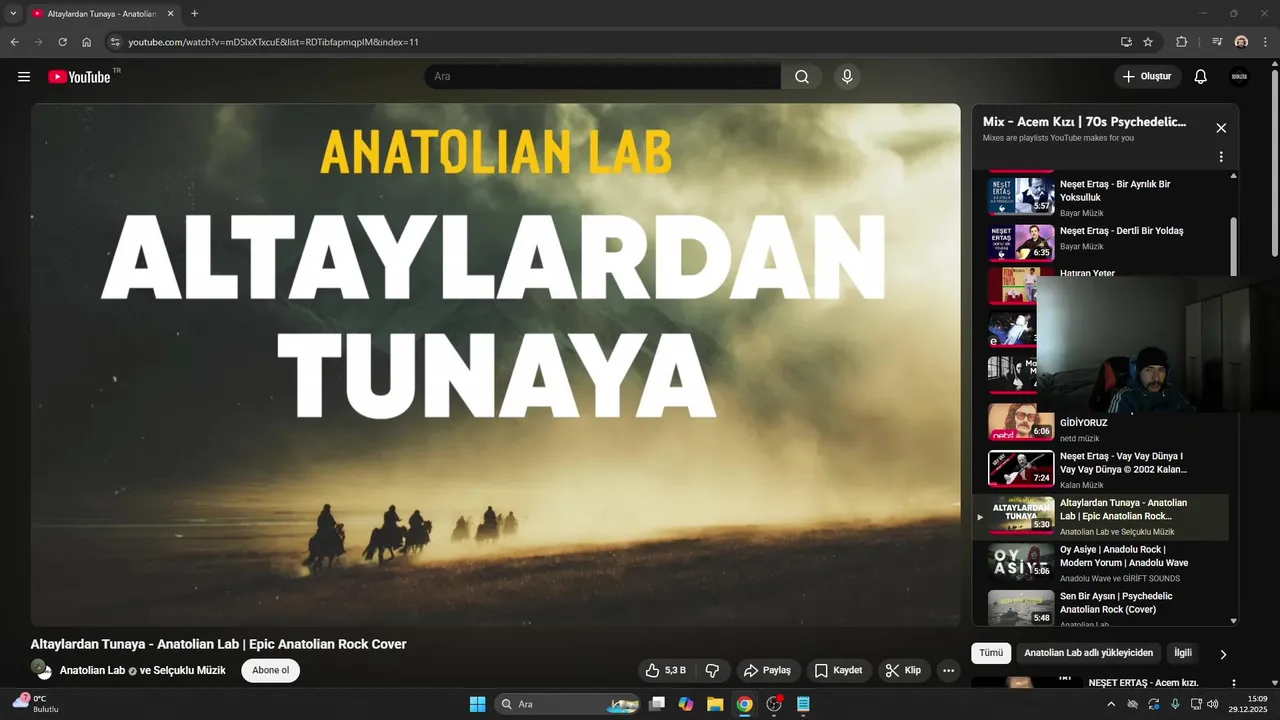Open the Anatolian Lab channel avatar
Viewport: 1280px width, 720px height.
[41, 670]
